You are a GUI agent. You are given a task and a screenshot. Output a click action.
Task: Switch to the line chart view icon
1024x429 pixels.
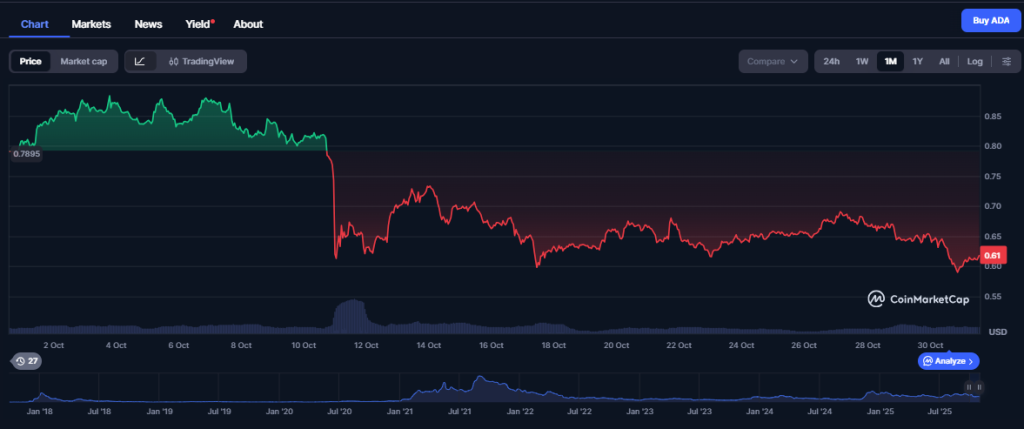[x=140, y=61]
